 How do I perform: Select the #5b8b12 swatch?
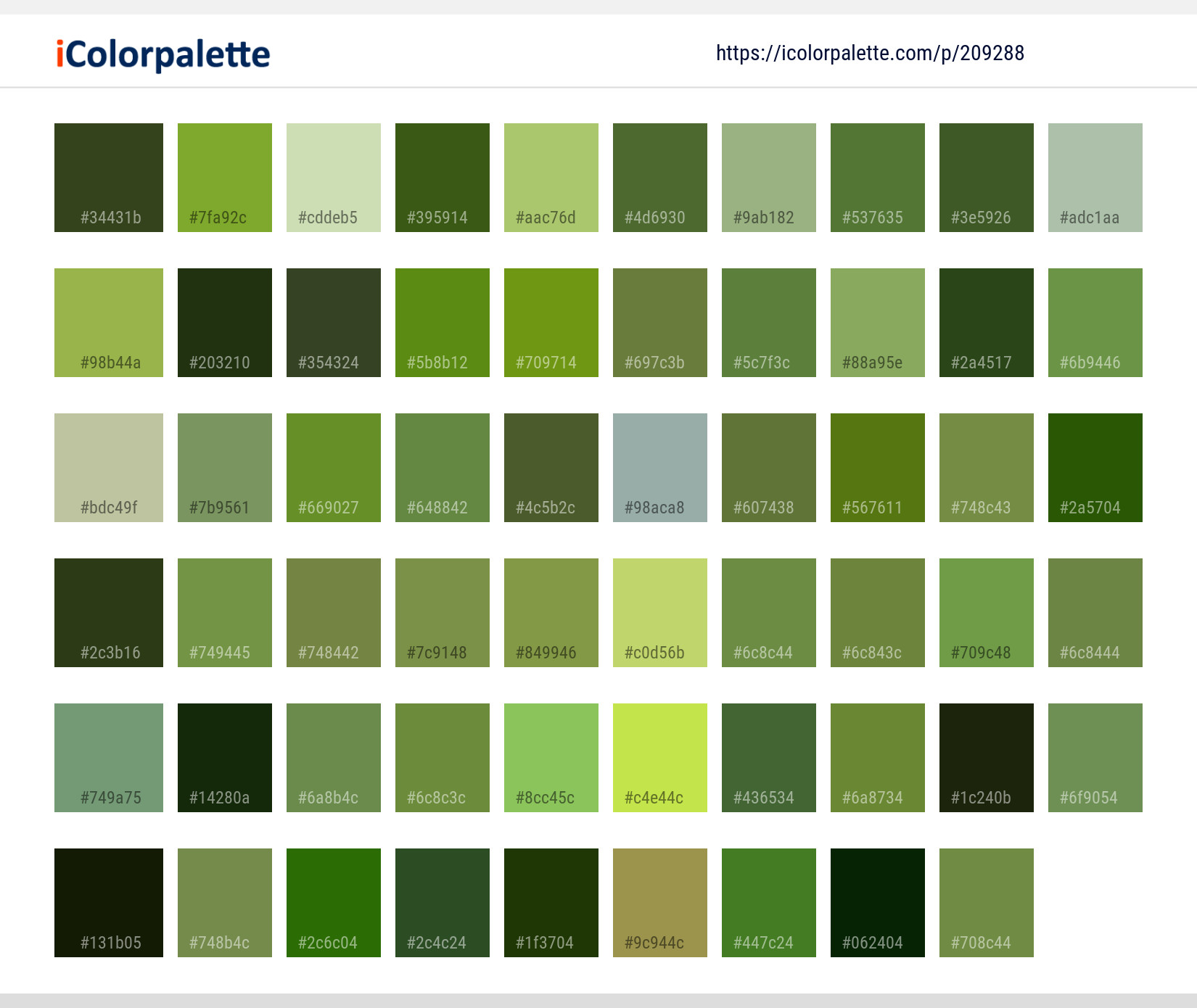[x=443, y=323]
